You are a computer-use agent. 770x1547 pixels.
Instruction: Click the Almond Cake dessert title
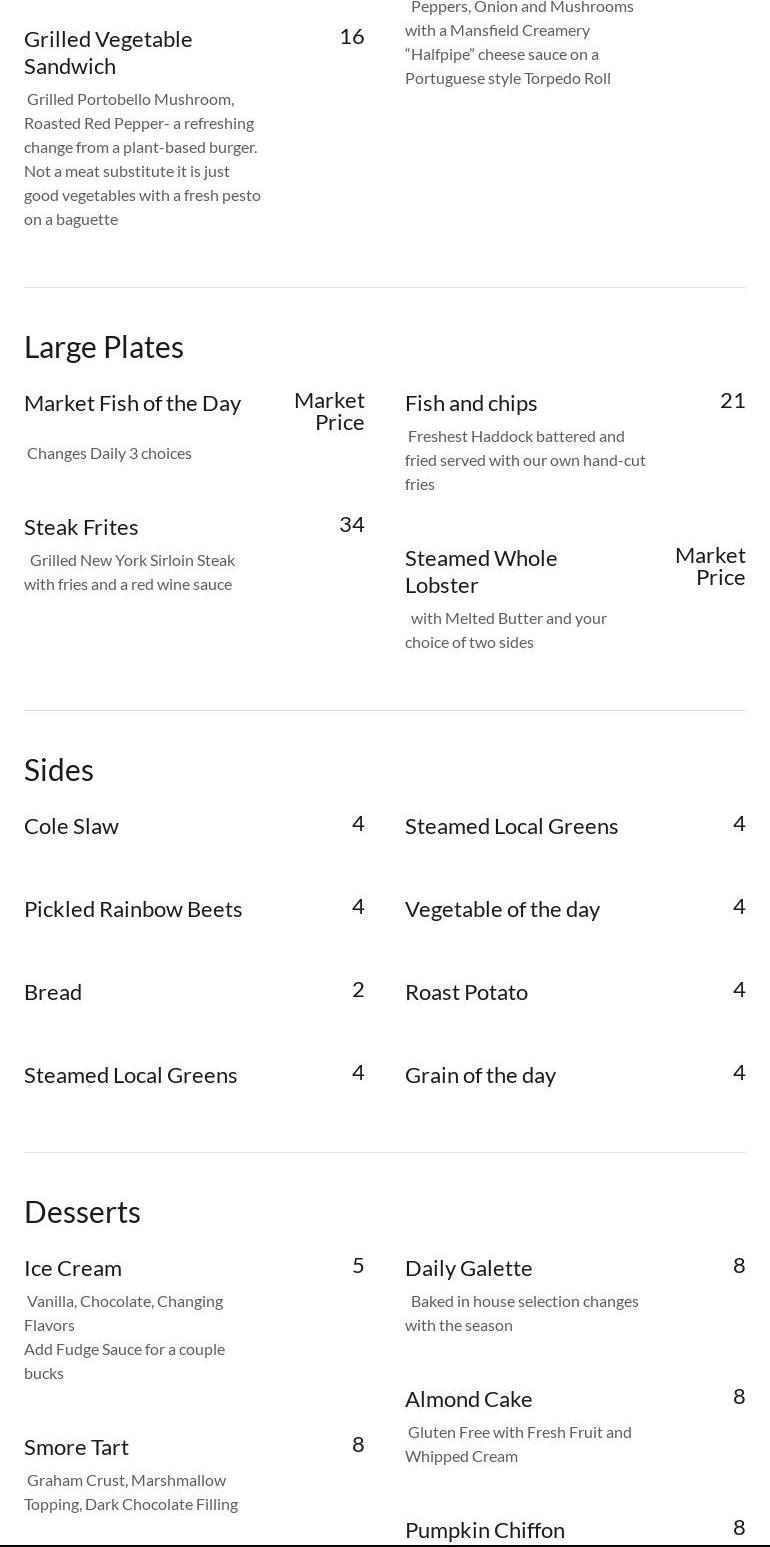468,1399
